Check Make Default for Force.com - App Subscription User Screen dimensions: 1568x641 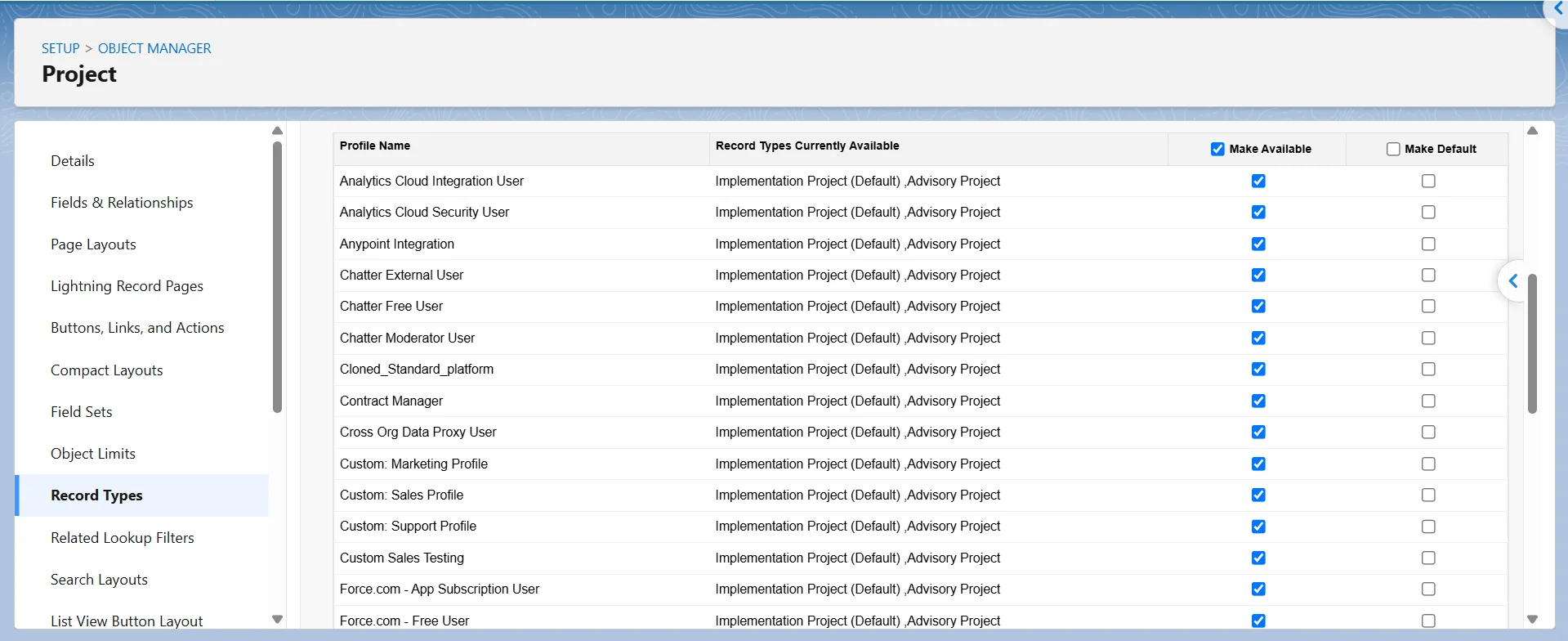click(1428, 589)
